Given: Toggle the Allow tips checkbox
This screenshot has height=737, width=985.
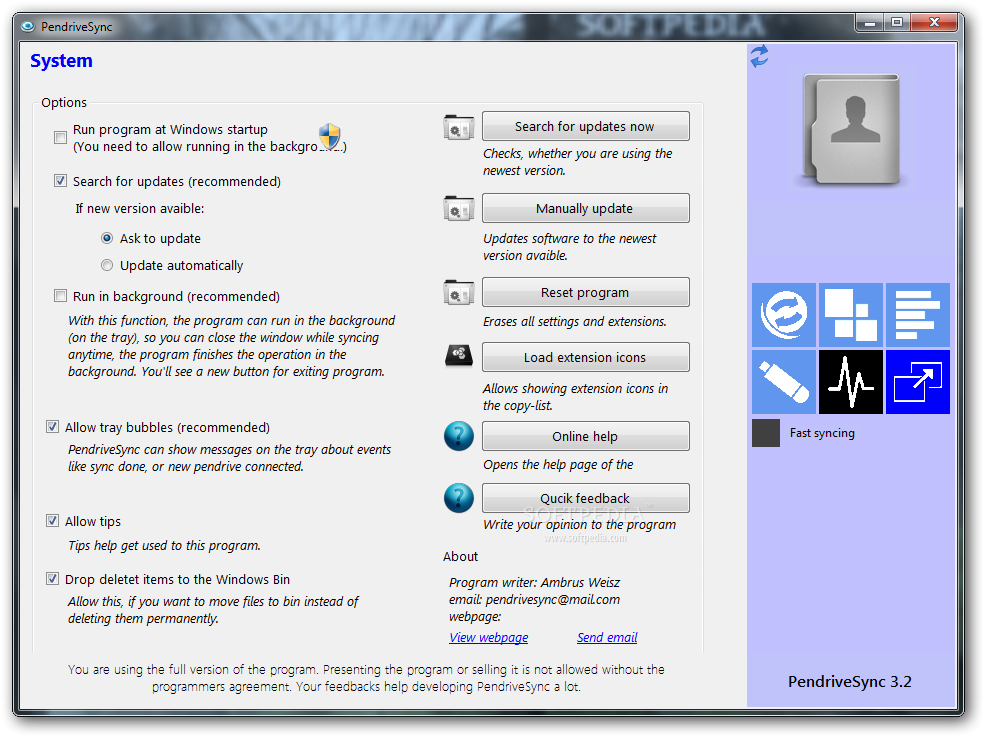Looking at the screenshot, I should (x=53, y=521).
